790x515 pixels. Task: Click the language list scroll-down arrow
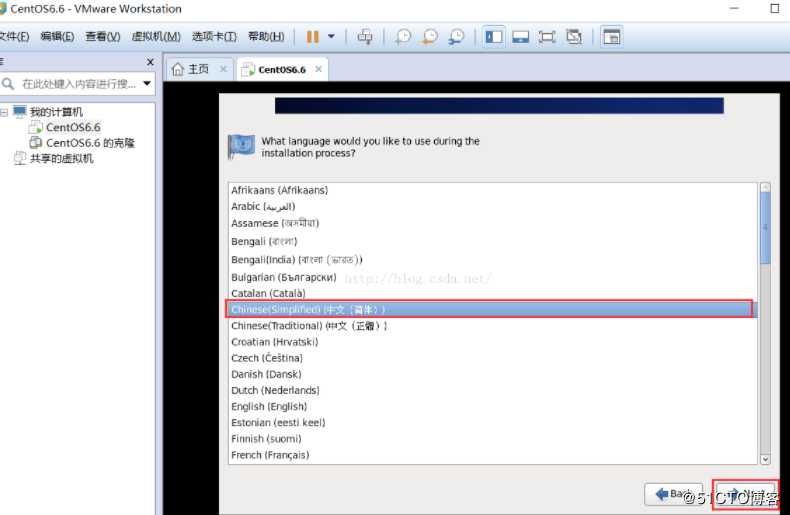[x=765, y=459]
